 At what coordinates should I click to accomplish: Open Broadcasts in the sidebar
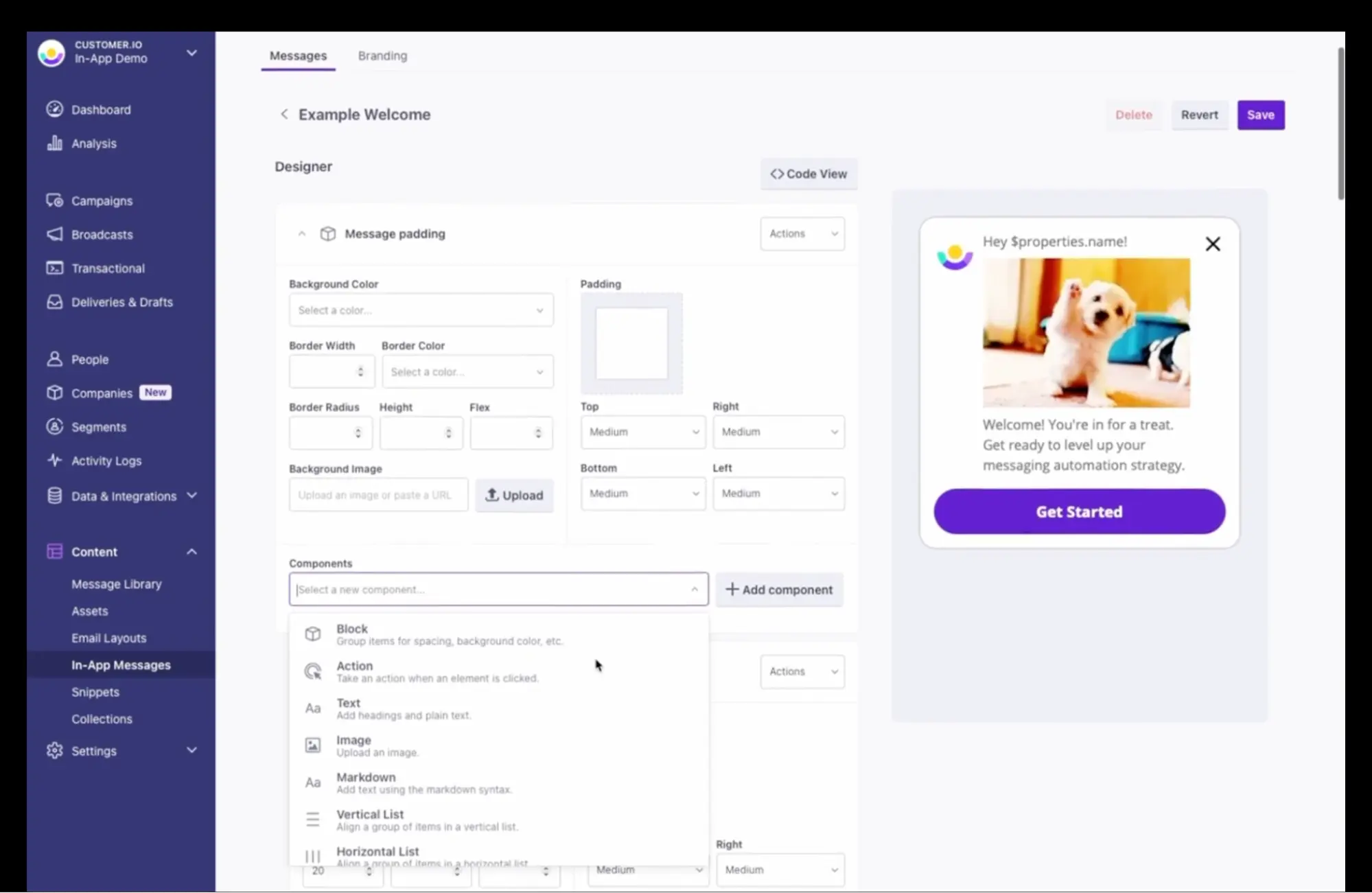(102, 234)
